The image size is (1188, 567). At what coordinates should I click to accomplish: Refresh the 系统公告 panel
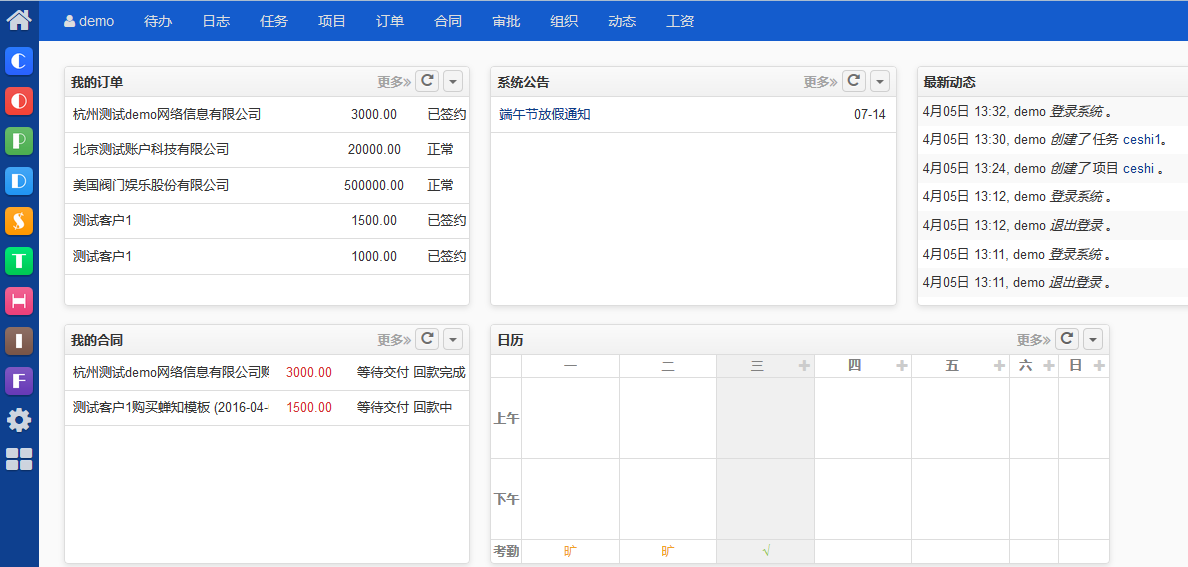point(853,82)
